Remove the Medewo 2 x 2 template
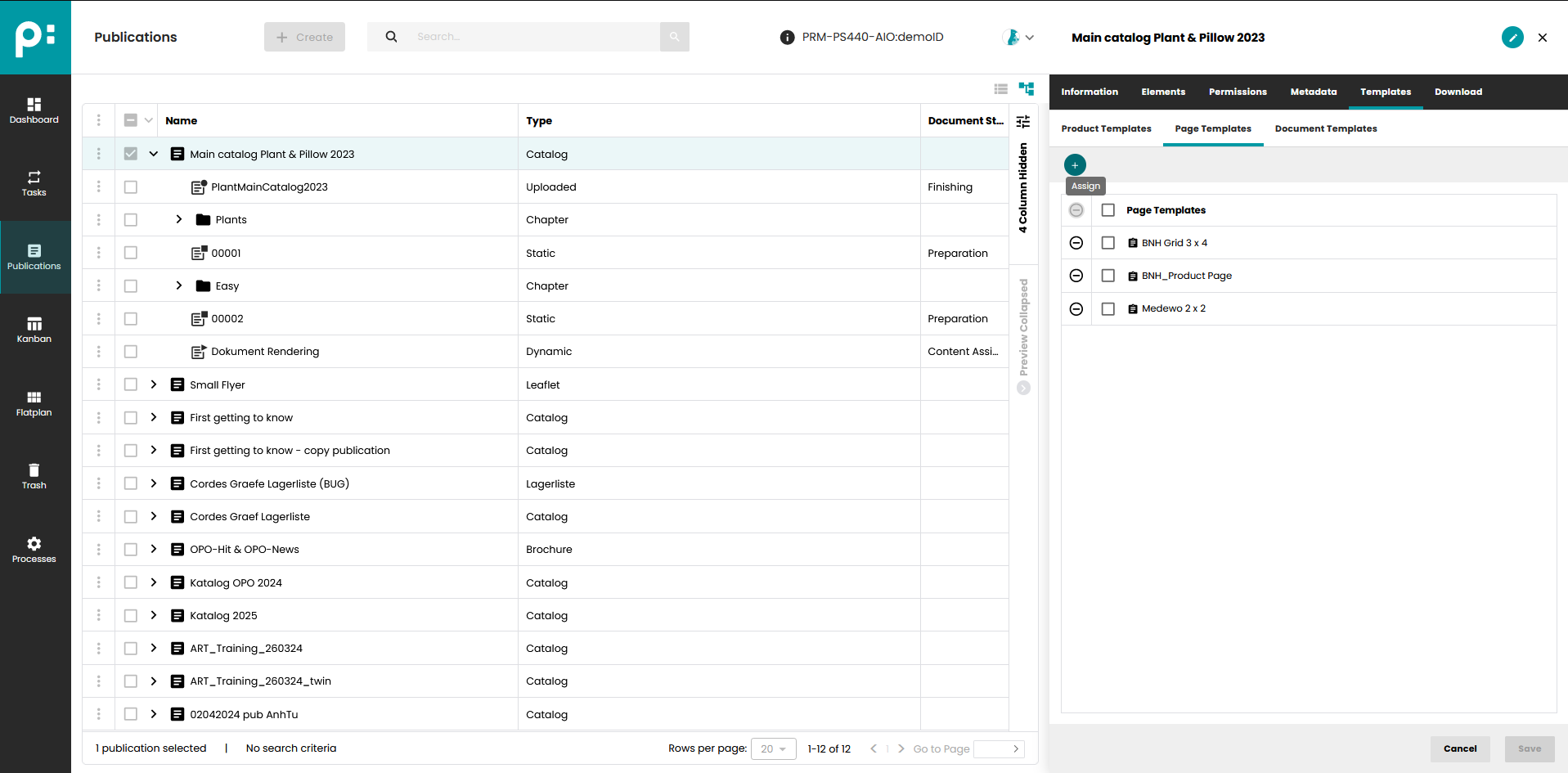1568x773 pixels. tap(1076, 308)
